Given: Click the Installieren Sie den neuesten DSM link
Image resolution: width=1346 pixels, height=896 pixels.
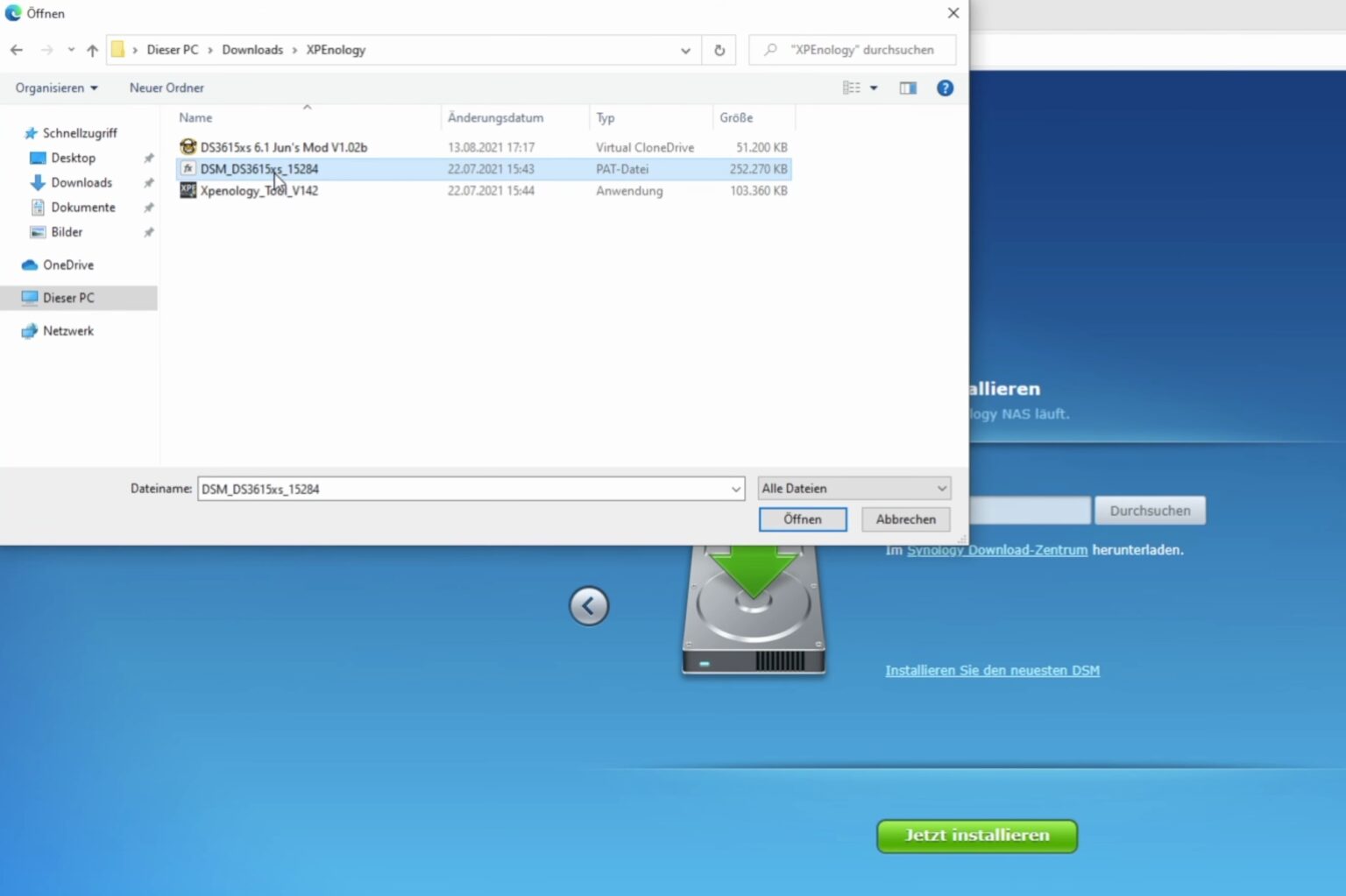Looking at the screenshot, I should click(x=991, y=669).
